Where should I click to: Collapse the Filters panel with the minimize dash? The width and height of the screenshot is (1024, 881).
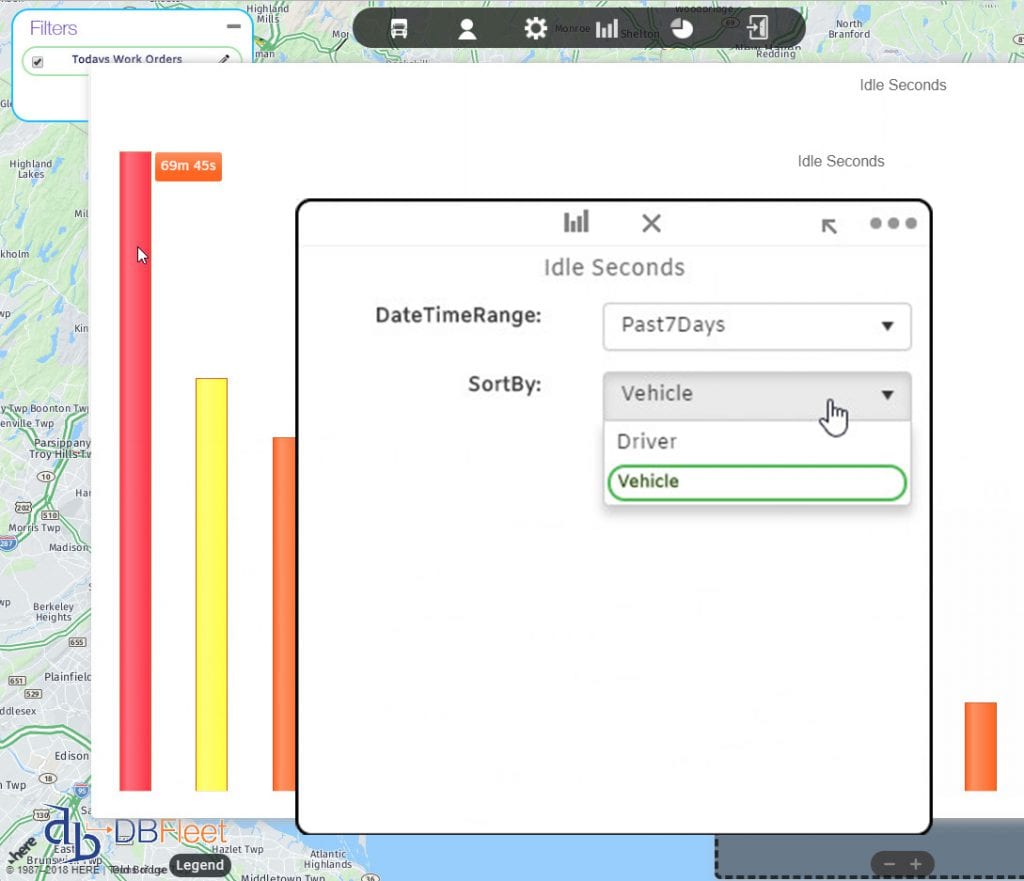[232, 27]
